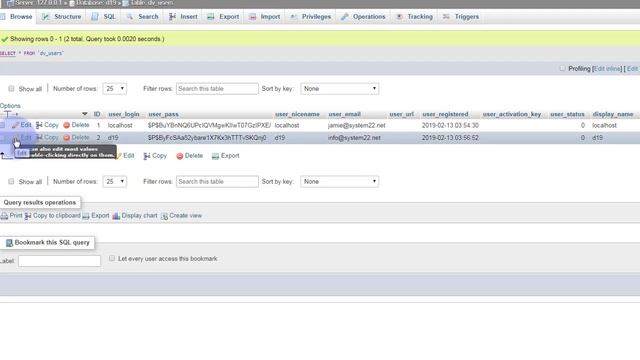Sort by the display_name column header
The image size is (640, 360).
coord(613,114)
